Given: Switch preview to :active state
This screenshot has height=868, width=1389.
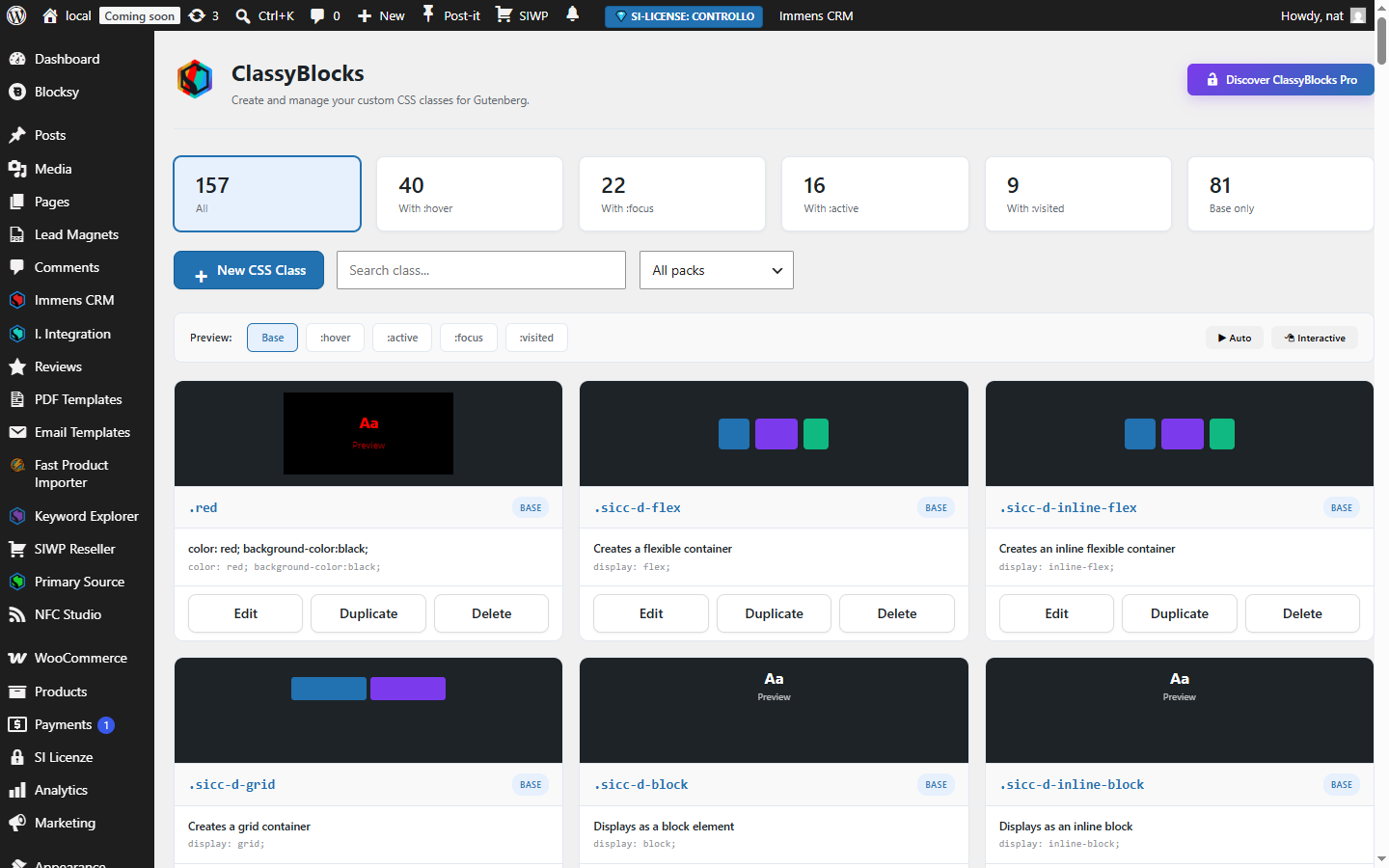Looking at the screenshot, I should (x=402, y=338).
